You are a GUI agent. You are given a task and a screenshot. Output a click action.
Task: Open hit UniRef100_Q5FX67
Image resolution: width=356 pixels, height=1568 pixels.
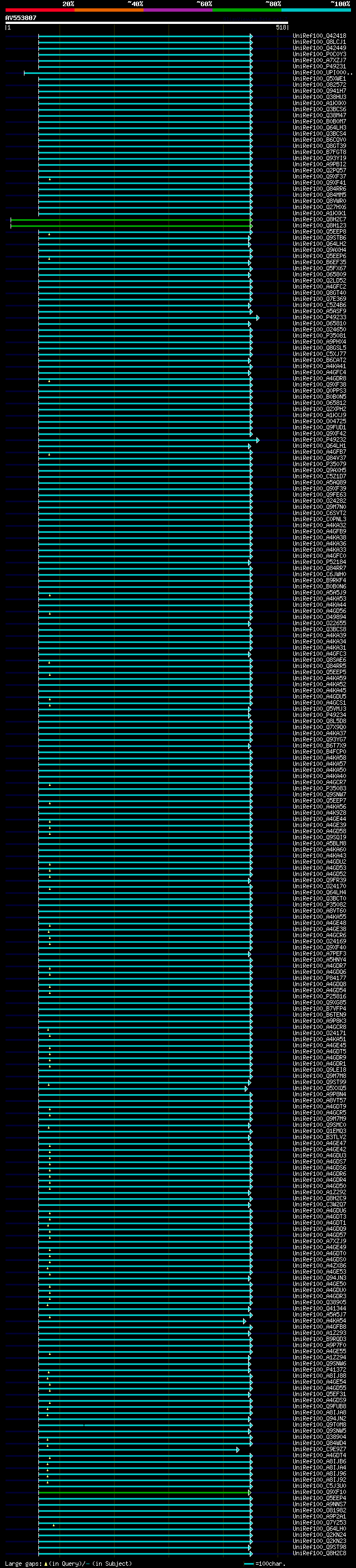click(x=319, y=269)
